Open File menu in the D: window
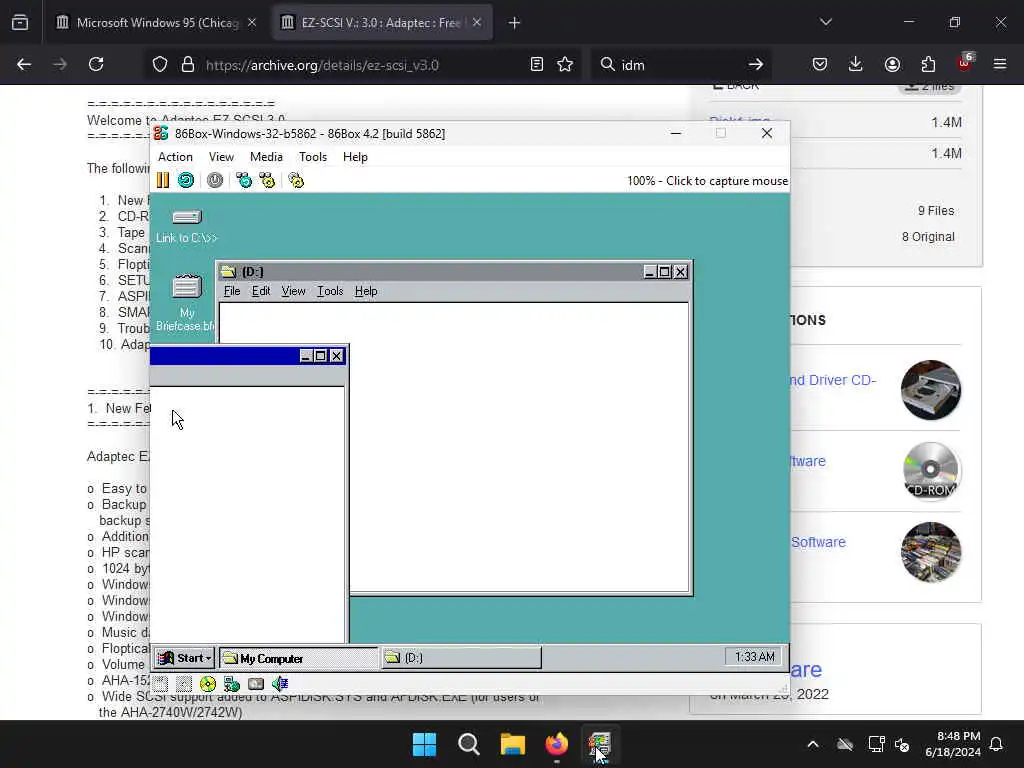Image resolution: width=1024 pixels, height=768 pixels. pos(232,291)
